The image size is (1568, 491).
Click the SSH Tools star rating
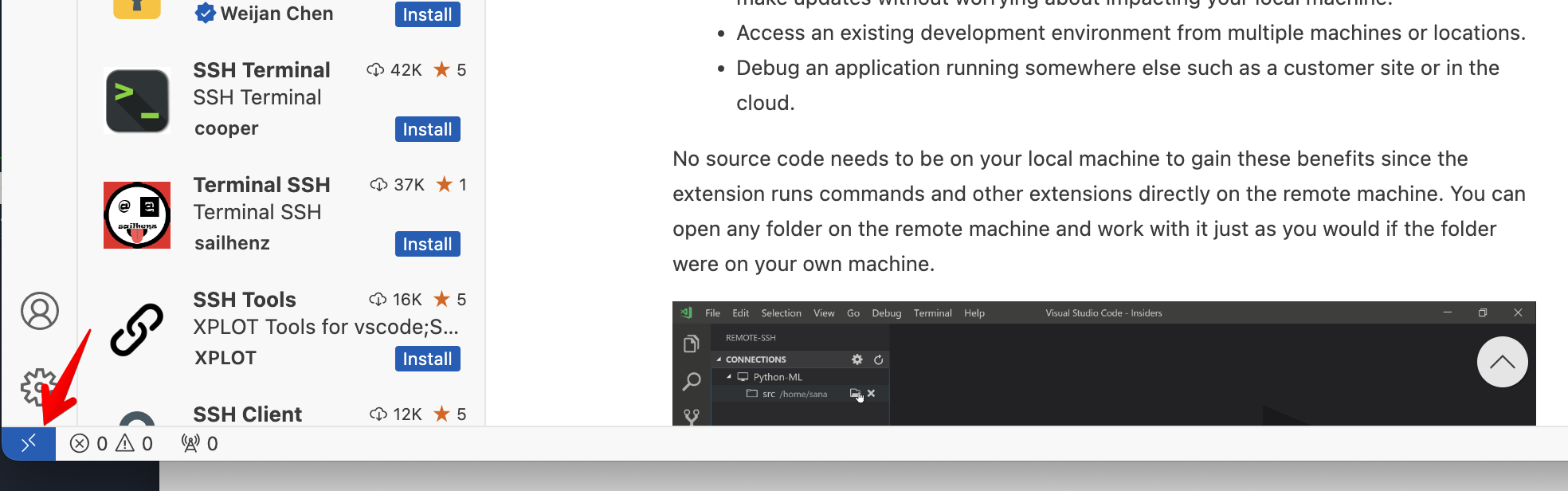[x=450, y=300]
